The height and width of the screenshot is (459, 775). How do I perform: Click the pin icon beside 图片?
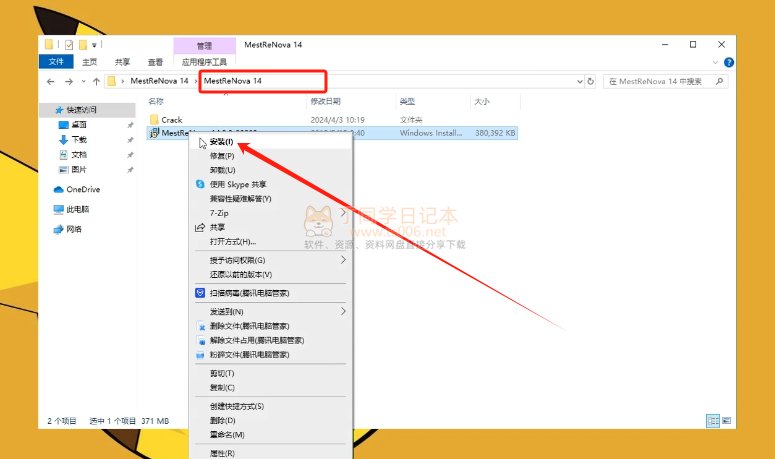(130, 169)
